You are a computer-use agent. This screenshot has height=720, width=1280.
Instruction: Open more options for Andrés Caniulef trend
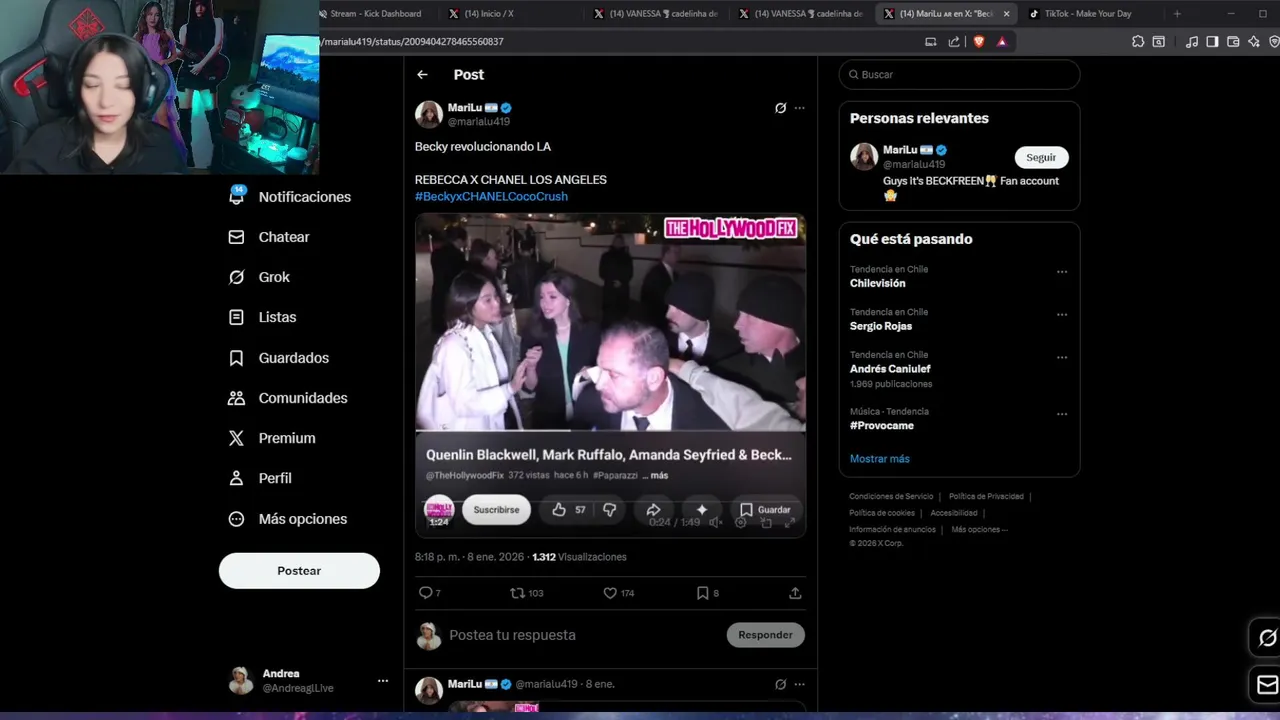(1062, 357)
